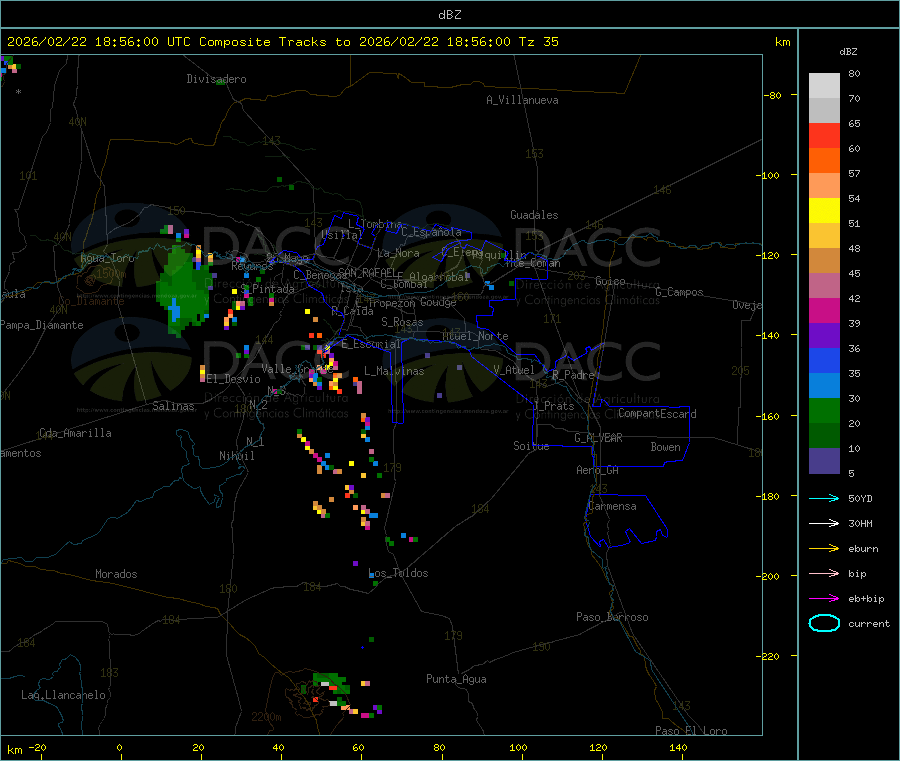Click the gray 70 dBZ legend swatch
This screenshot has height=761, width=900.
(824, 111)
